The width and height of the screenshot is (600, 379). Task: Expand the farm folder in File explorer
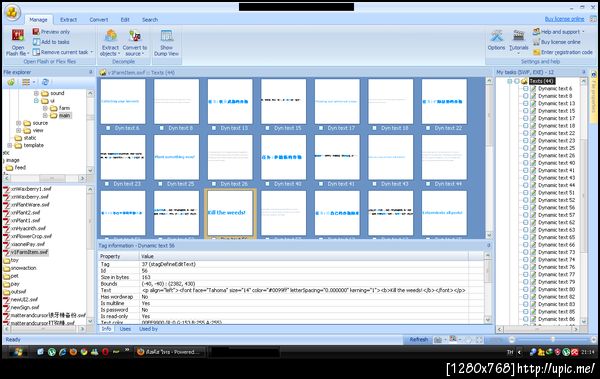45,108
